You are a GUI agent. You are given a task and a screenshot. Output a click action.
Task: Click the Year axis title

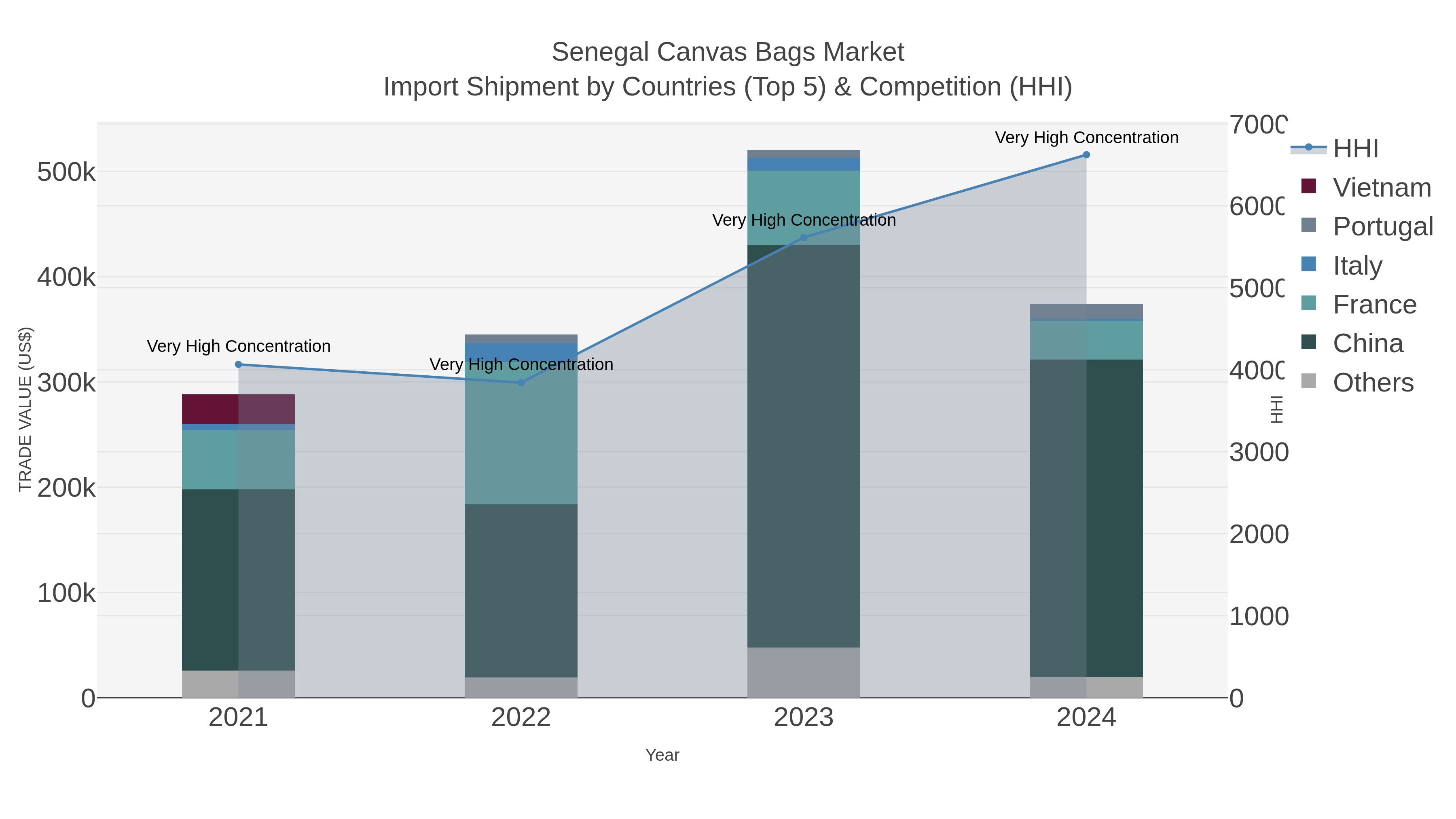662,755
